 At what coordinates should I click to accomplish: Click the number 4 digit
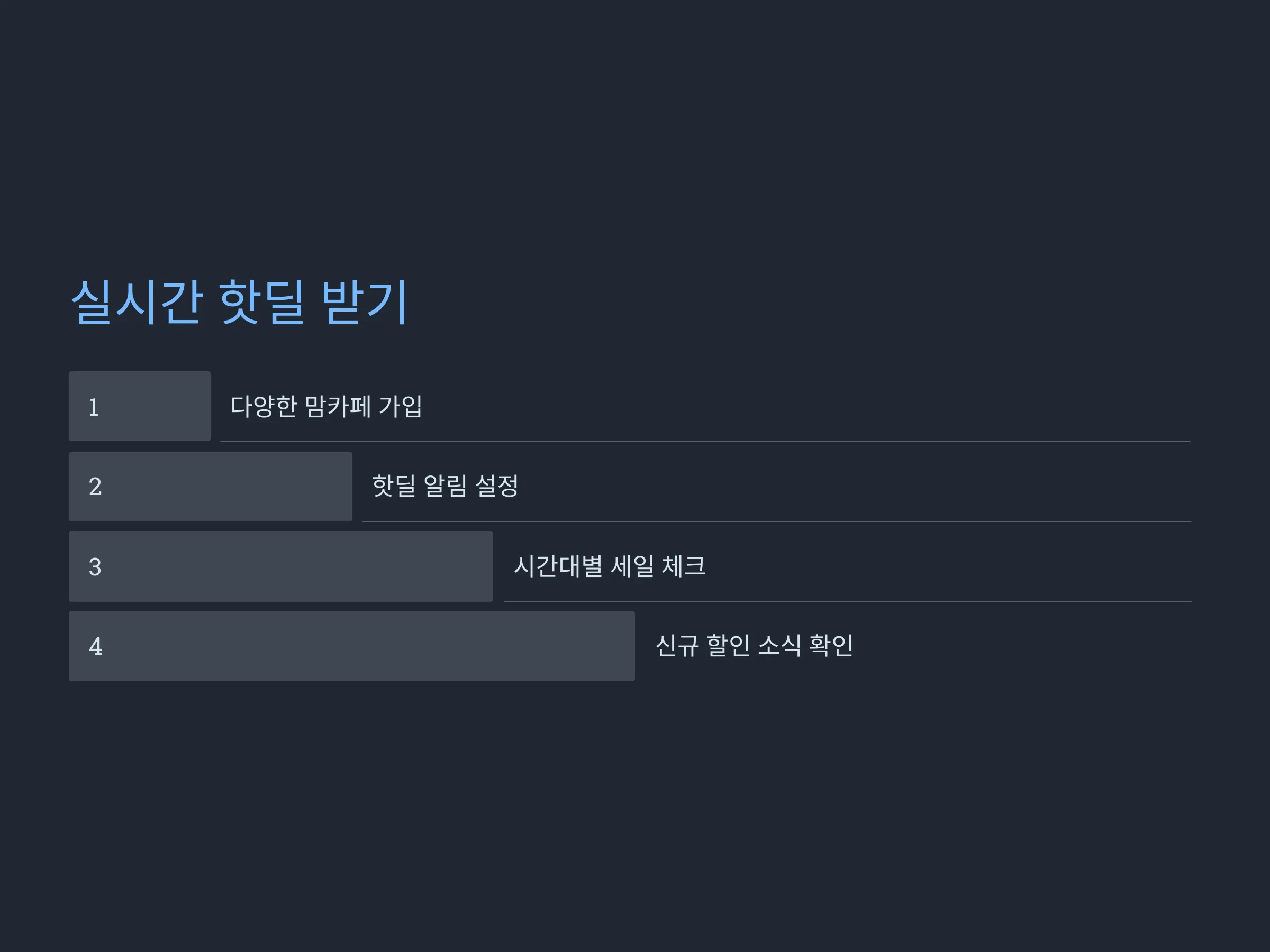pos(95,647)
